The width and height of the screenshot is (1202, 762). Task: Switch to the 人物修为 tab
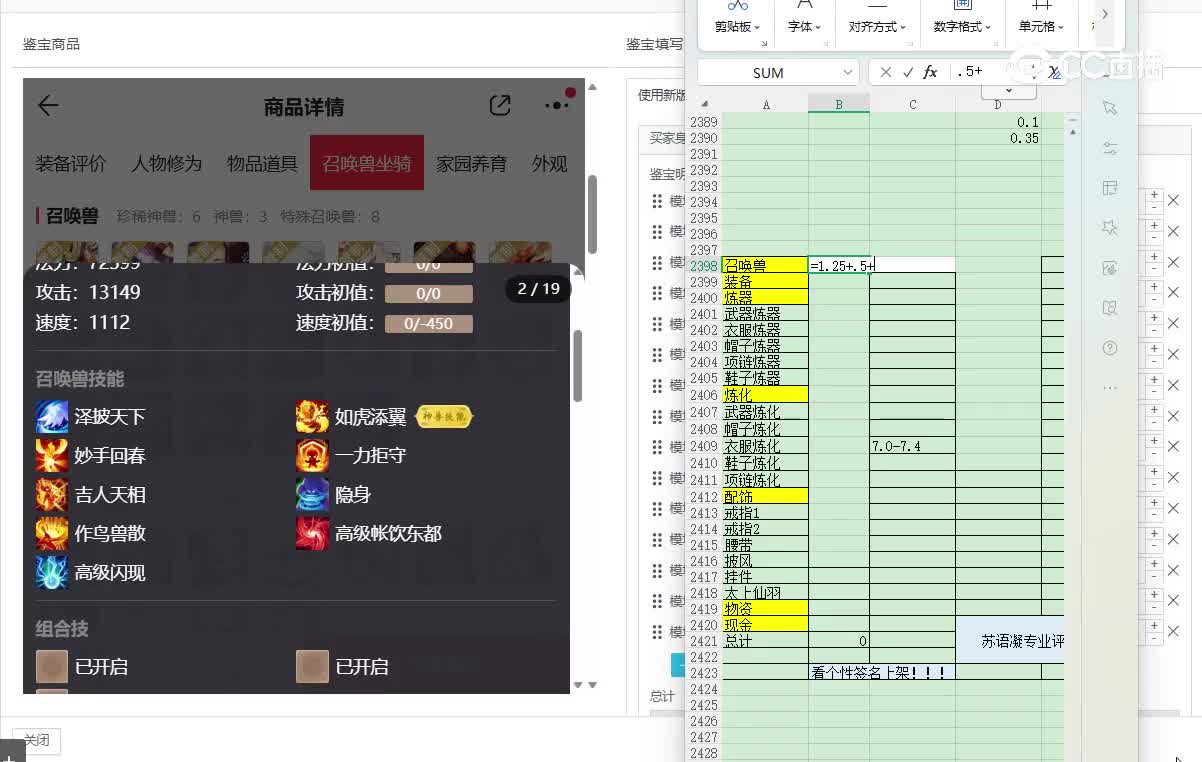[166, 163]
